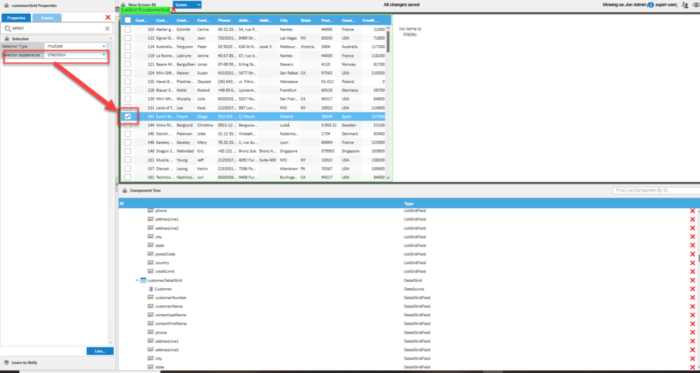Open the Selection Appearance dropdown

pyautogui.click(x=76, y=55)
